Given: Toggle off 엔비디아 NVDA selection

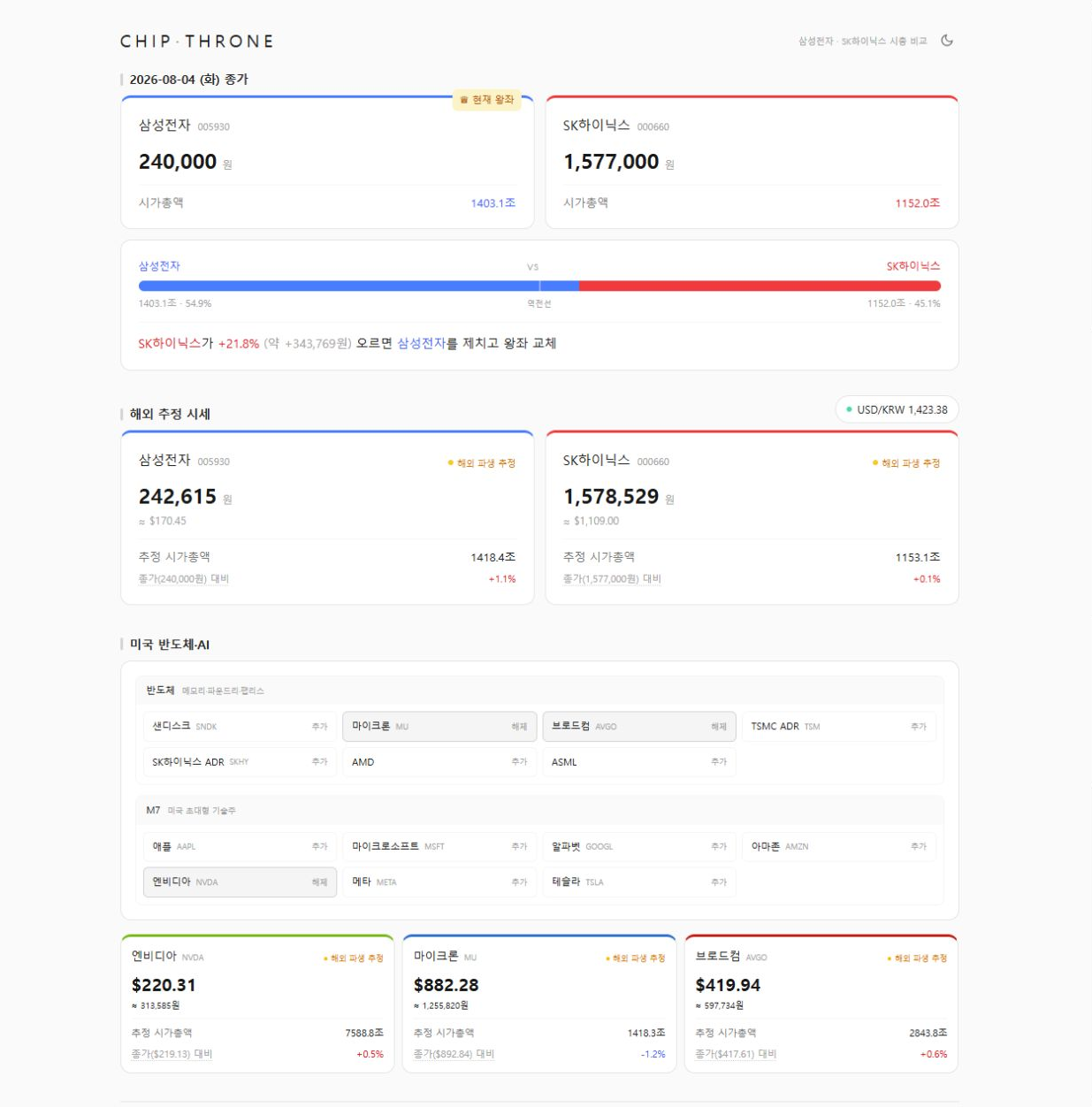Looking at the screenshot, I should pos(240,882).
